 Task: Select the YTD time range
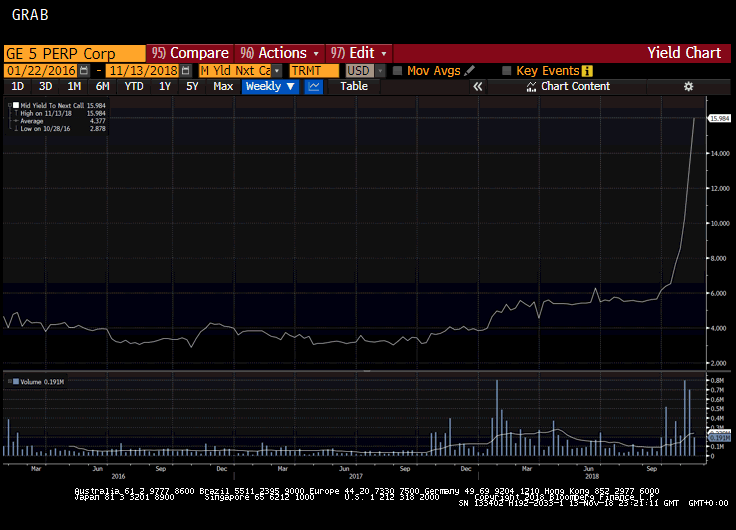(x=134, y=87)
